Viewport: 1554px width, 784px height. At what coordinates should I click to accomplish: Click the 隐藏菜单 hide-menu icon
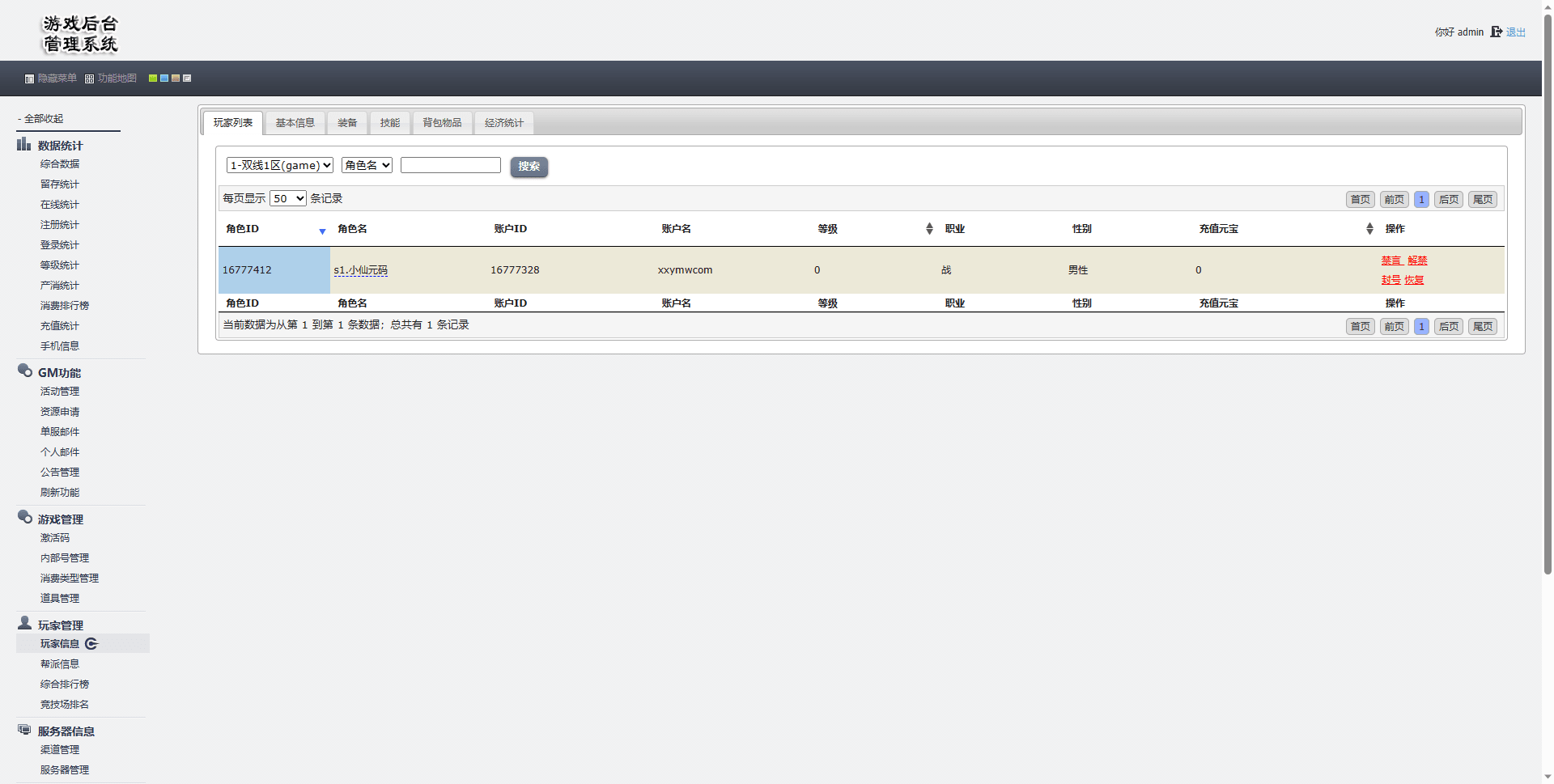click(29, 79)
